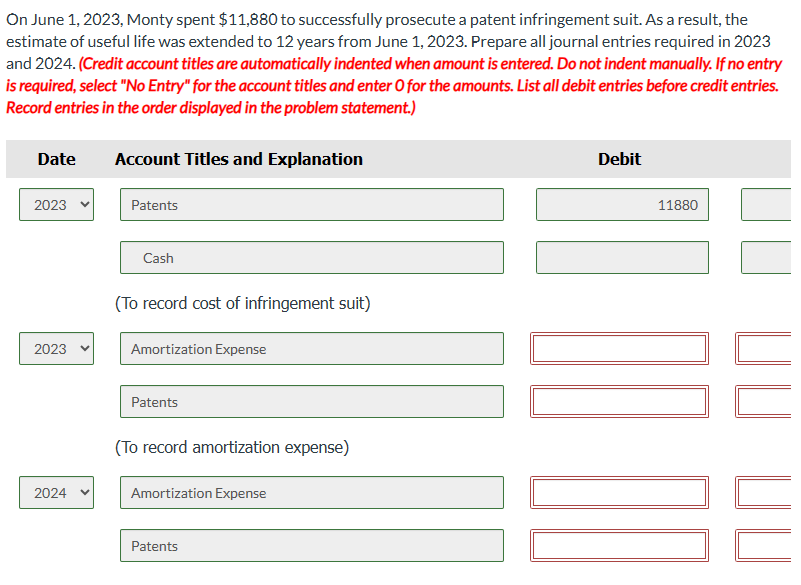801x585 pixels.
Task: Click the credit box on the 11880 row
Action: (770, 204)
